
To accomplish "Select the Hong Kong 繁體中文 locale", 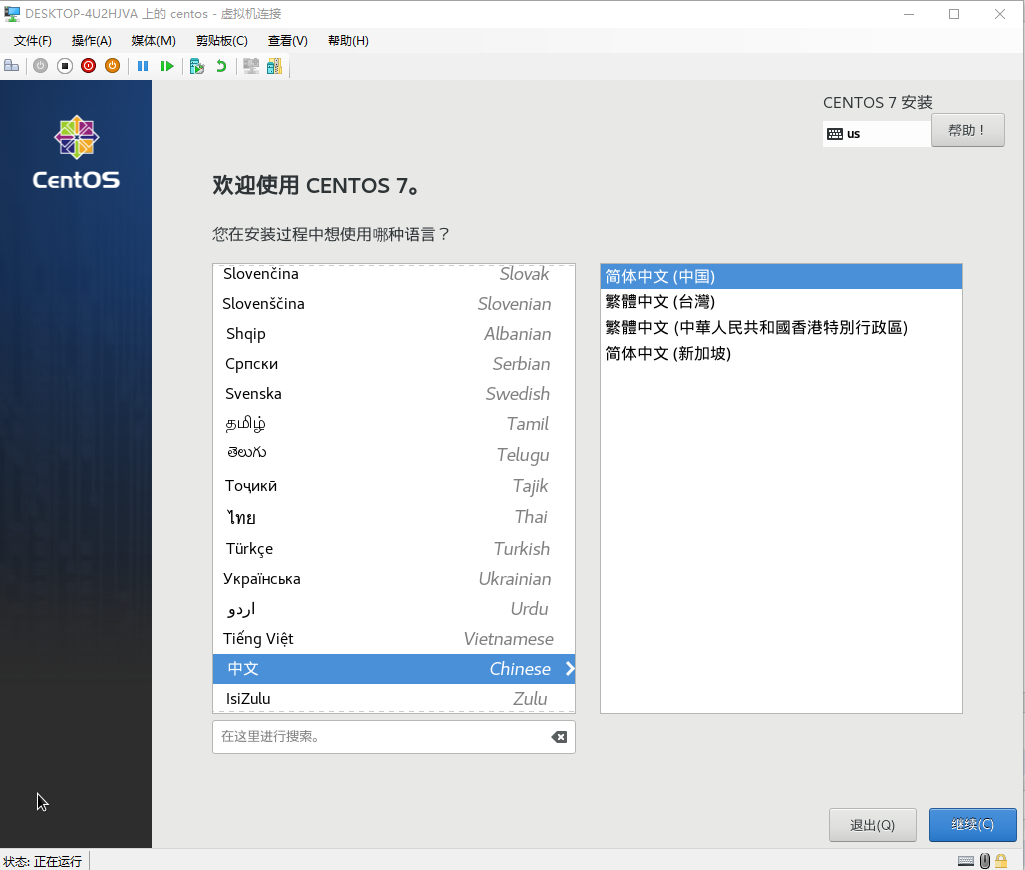I will click(x=781, y=327).
